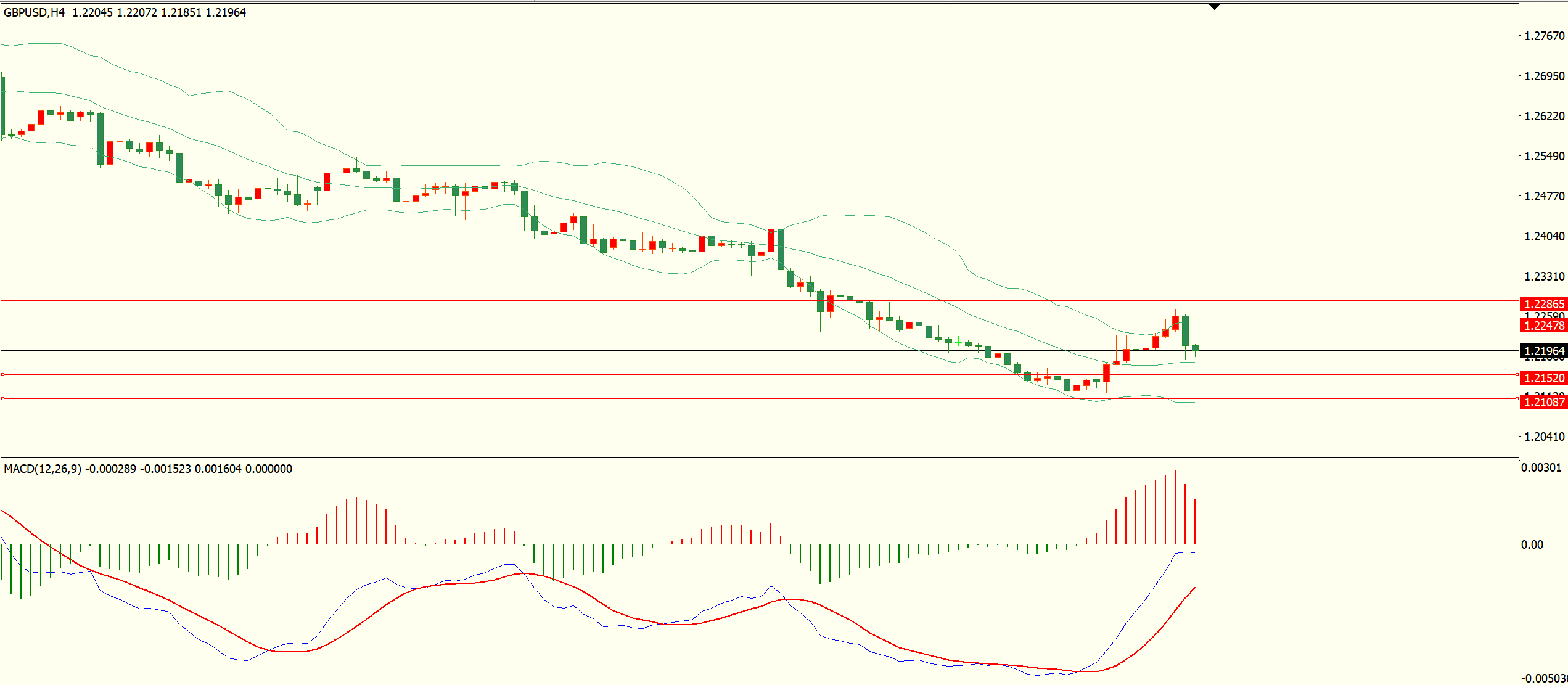Click the chart shift triangle marker at top

click(1214, 7)
